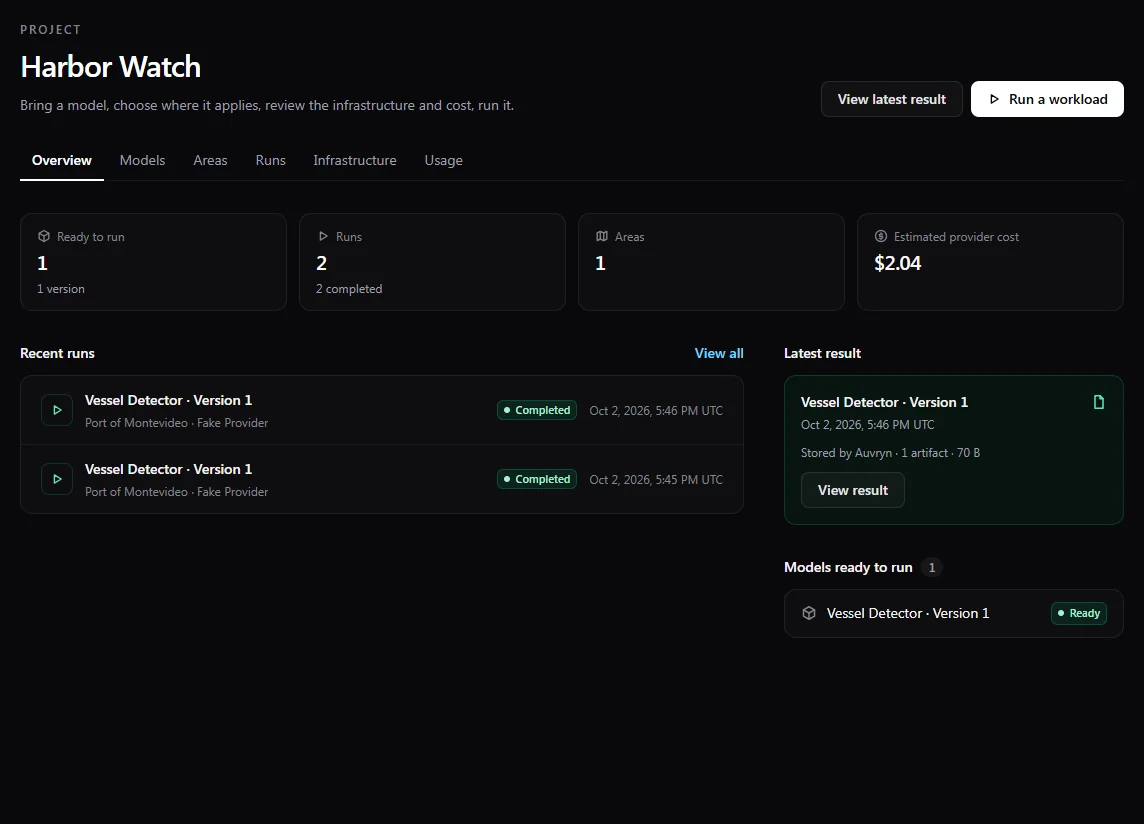The width and height of the screenshot is (1144, 824).
Task: Click the Recent runs section heading
Action: [x=58, y=353]
